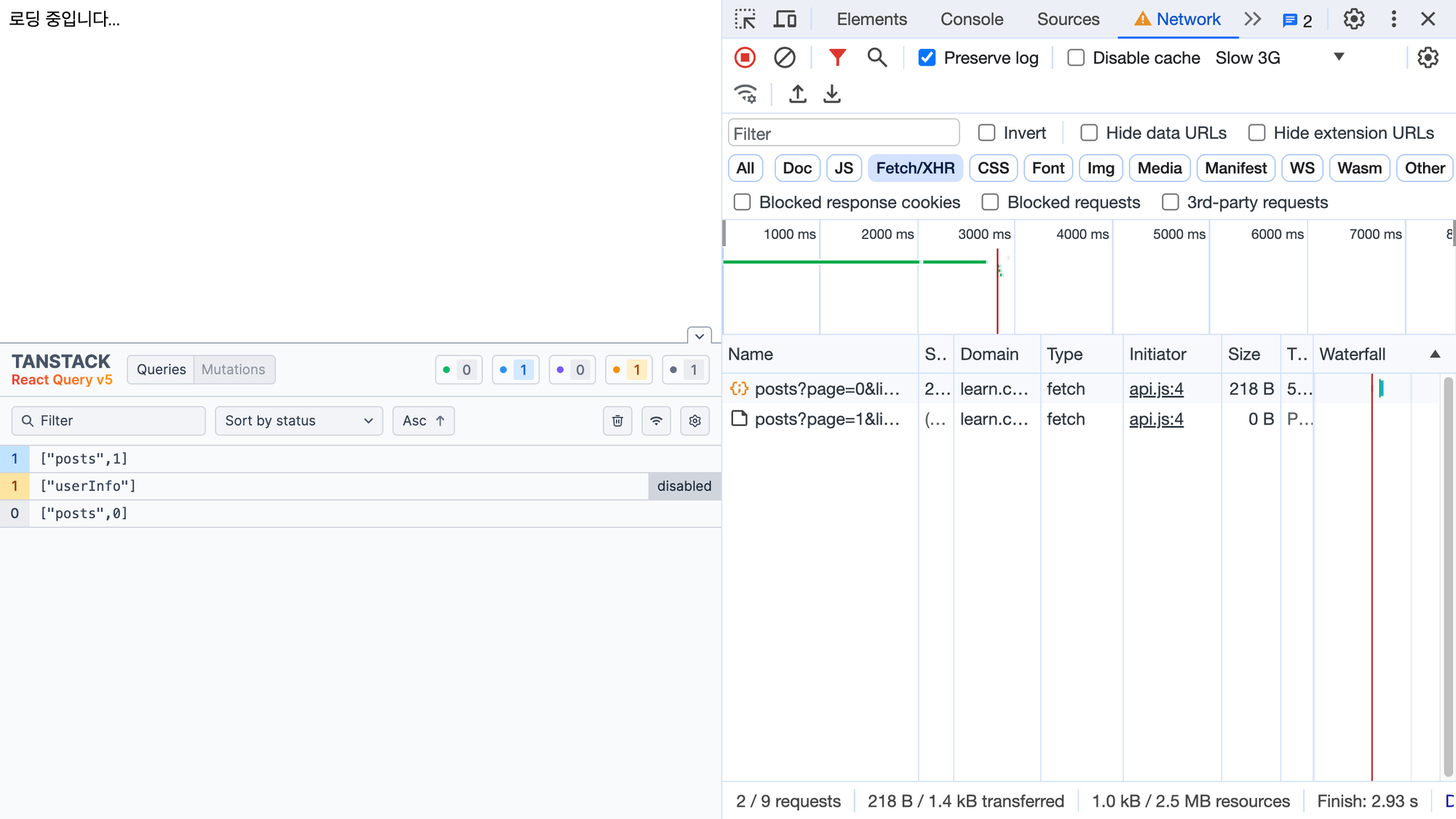Select the JS type filter
1456x819 pixels.
(x=844, y=168)
